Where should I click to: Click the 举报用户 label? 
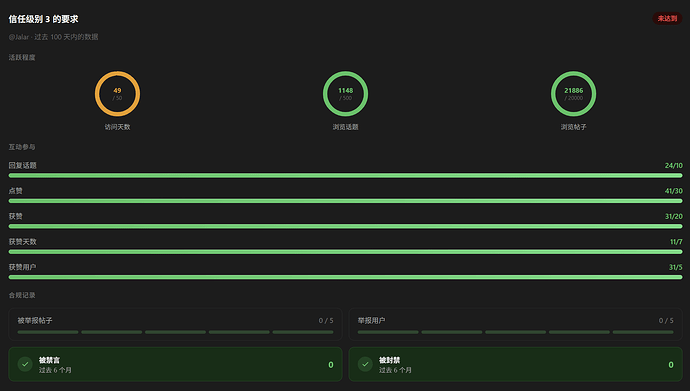tap(371, 321)
